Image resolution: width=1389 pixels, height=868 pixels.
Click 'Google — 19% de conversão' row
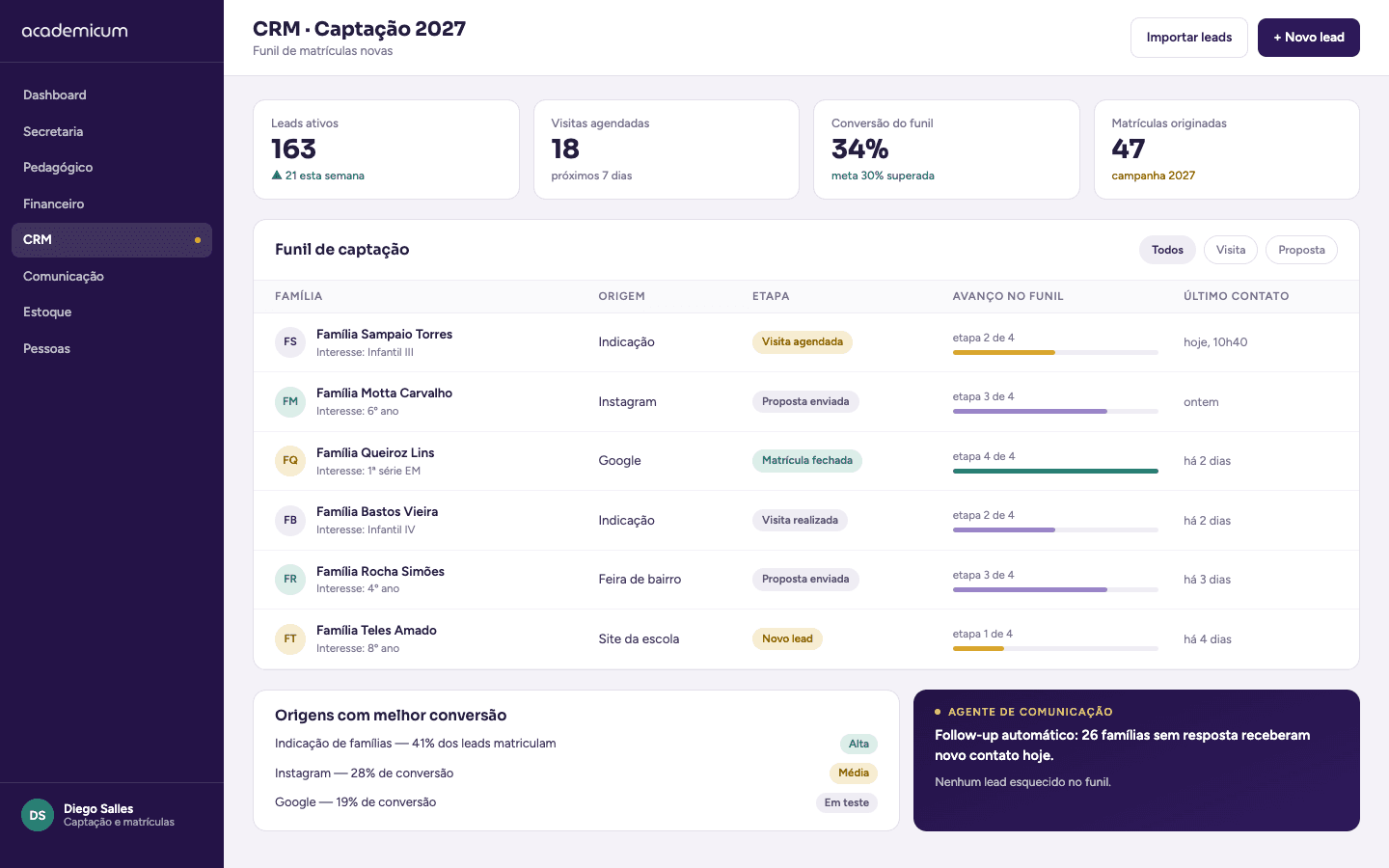tap(576, 802)
